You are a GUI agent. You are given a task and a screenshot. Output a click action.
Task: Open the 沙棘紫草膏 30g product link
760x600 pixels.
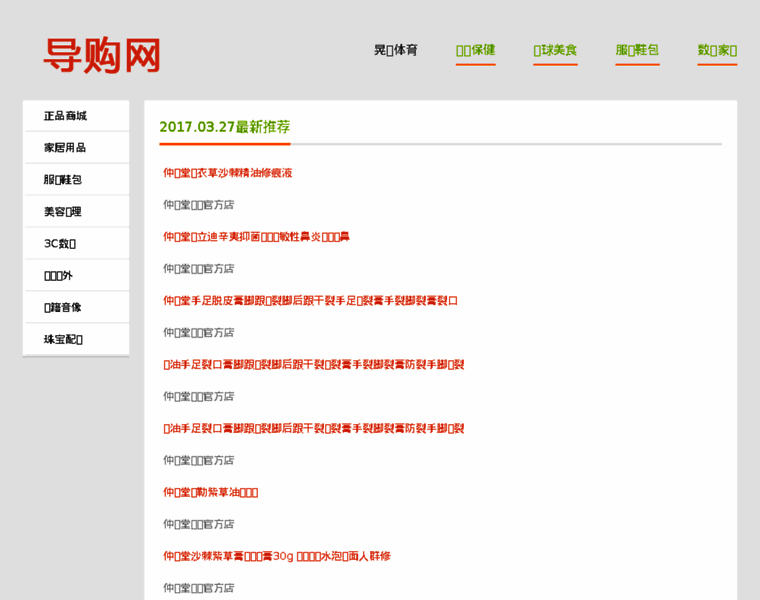pyautogui.click(x=277, y=556)
